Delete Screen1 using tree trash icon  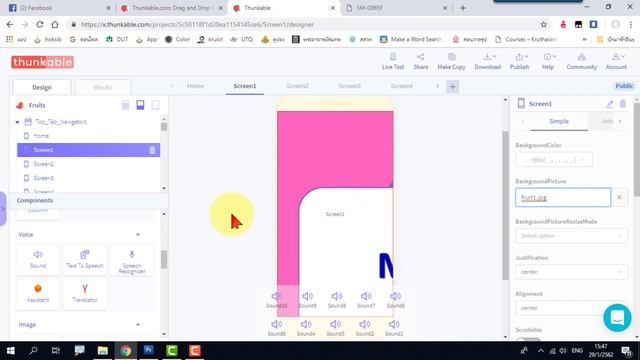tap(152, 150)
